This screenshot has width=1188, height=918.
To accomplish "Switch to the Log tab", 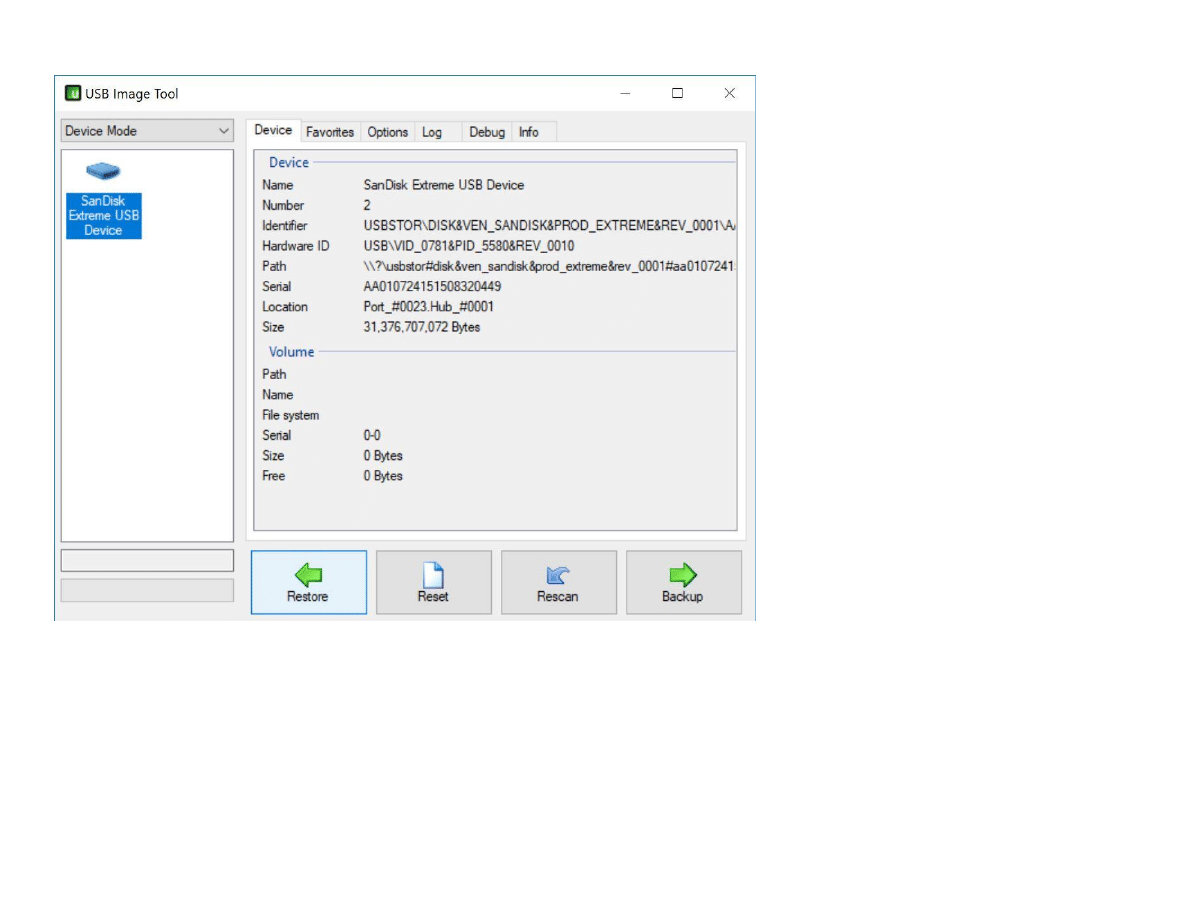I will tap(432, 132).
